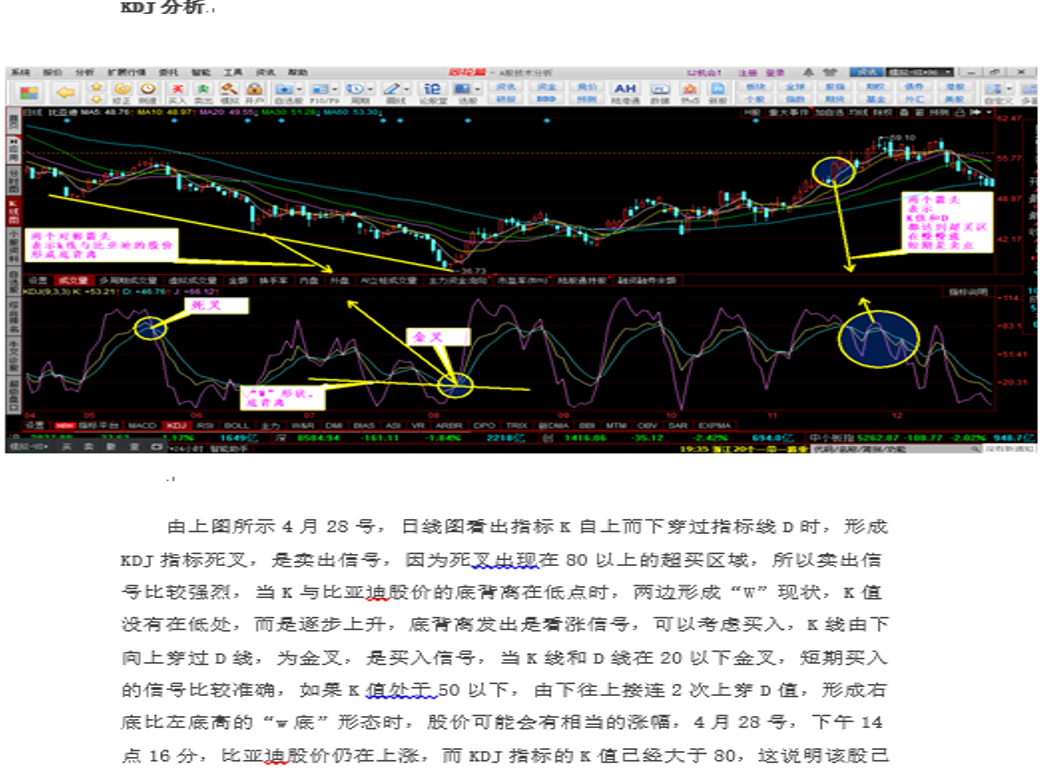This screenshot has width=1043, height=768.
Task: Click the blue 资讯 button in title bar
Action: (x=866, y=72)
